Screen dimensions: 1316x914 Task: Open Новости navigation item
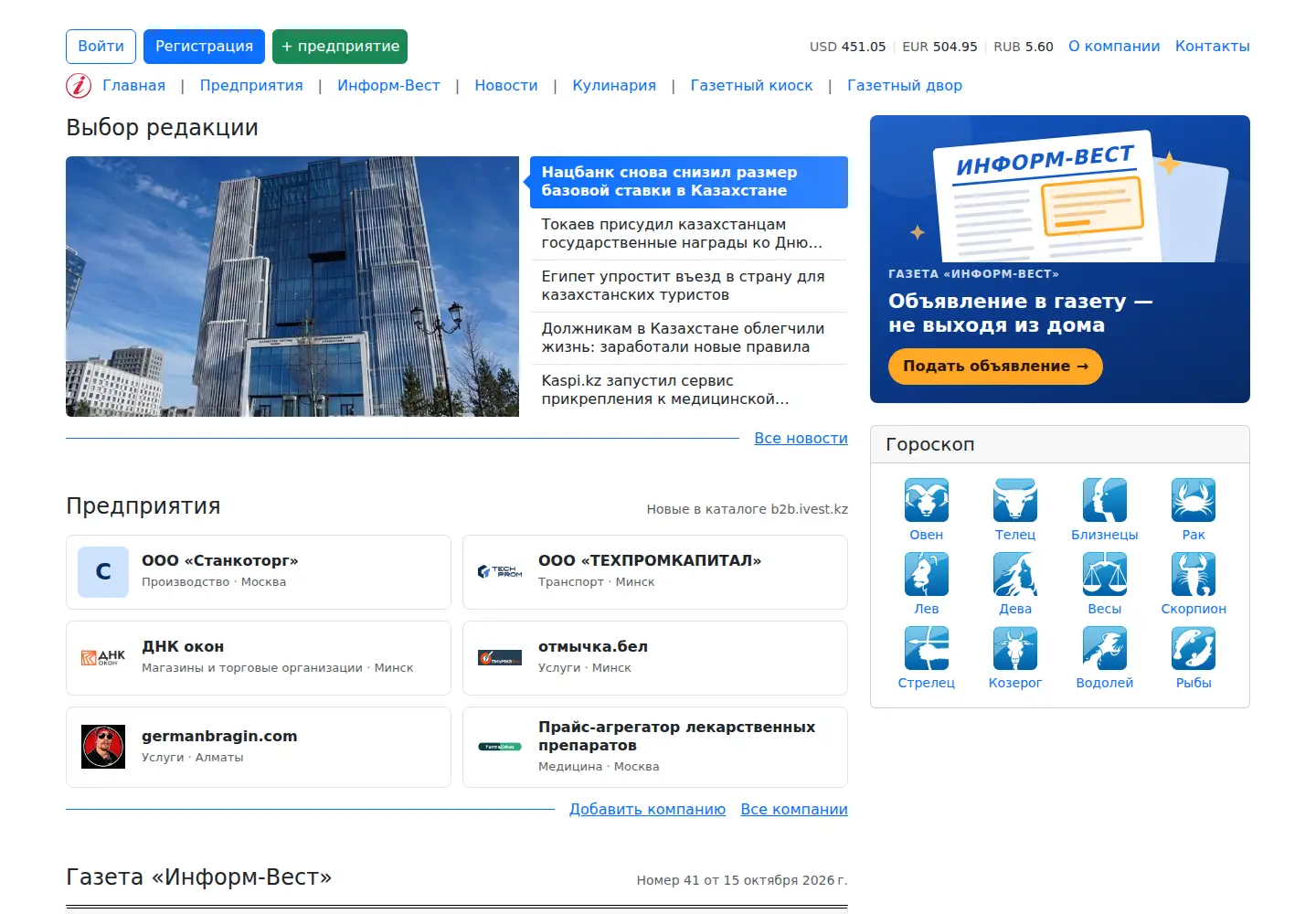coord(506,85)
